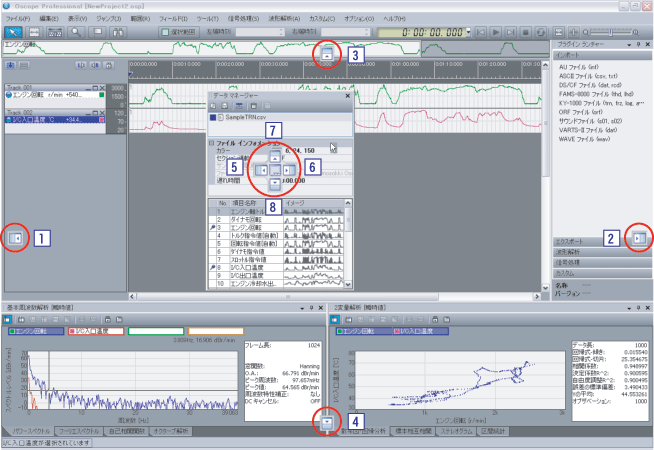The image size is (654, 450).
Task: Click the zoom slider handle in the top toolbar
Action: tap(610, 32)
